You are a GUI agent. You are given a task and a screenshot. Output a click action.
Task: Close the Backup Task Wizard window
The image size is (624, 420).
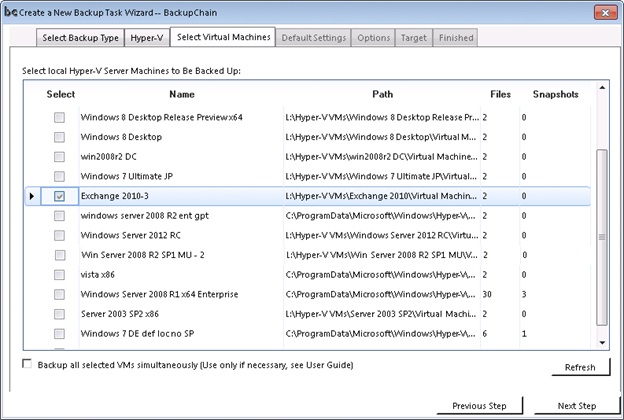tap(605, 13)
